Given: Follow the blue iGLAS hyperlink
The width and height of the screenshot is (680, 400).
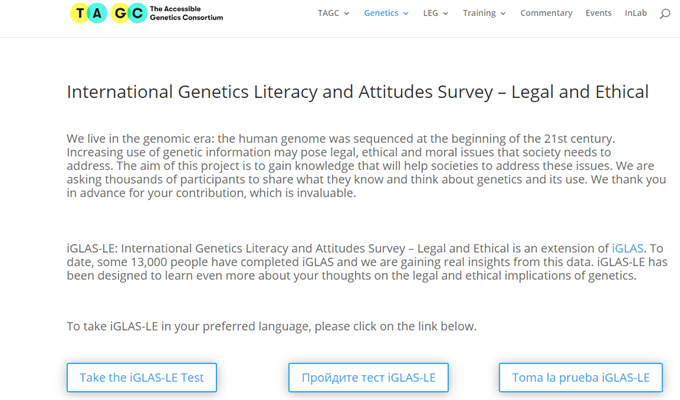Looking at the screenshot, I should [627, 248].
